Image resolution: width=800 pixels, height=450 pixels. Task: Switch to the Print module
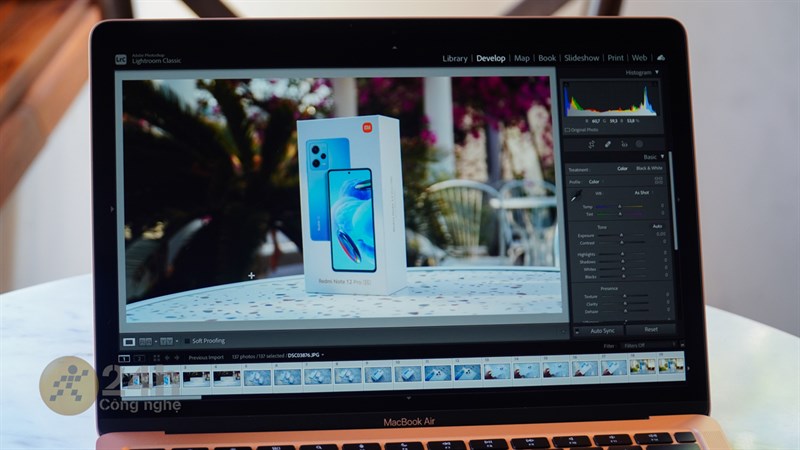coord(615,58)
